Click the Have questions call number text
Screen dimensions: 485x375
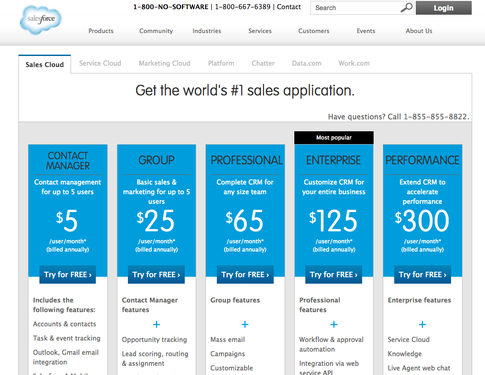coord(398,117)
